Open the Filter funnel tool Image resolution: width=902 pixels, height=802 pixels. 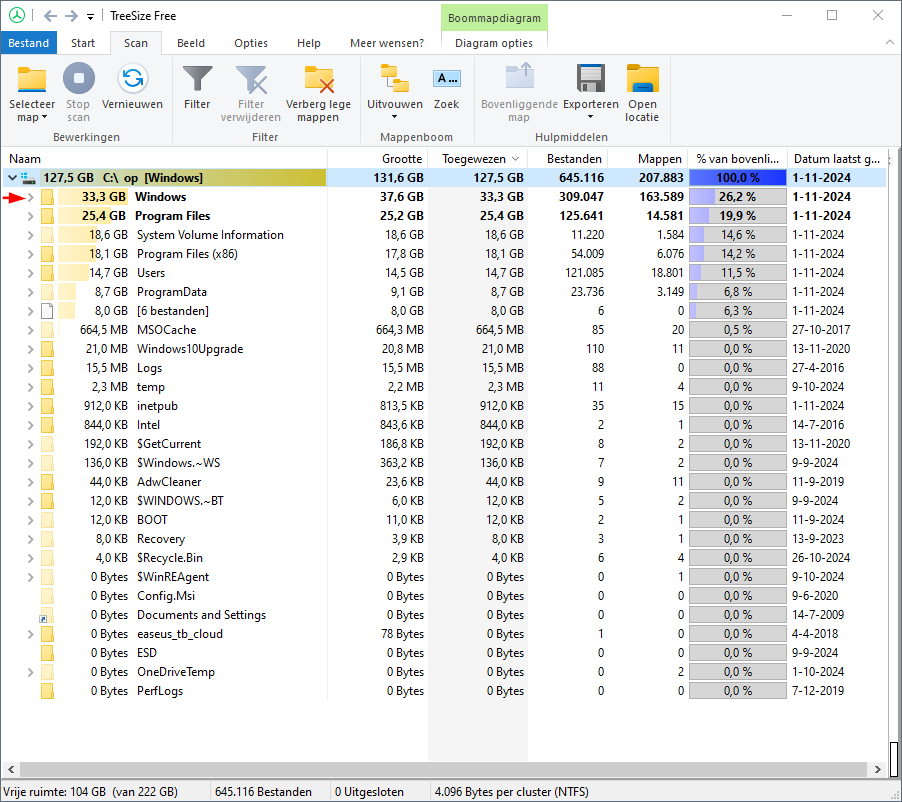pyautogui.click(x=197, y=79)
